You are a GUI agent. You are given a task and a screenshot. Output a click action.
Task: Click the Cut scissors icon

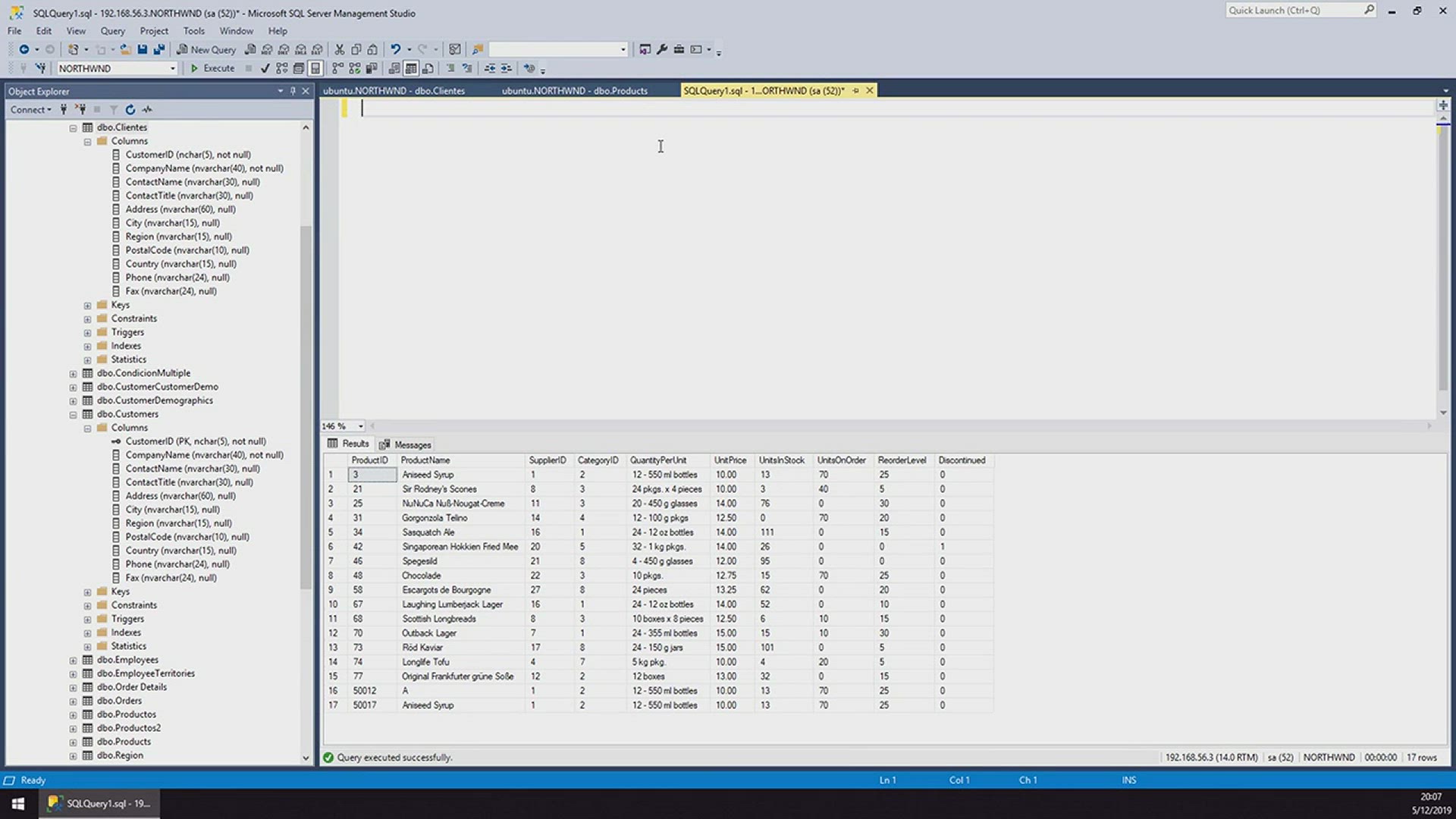pos(339,49)
